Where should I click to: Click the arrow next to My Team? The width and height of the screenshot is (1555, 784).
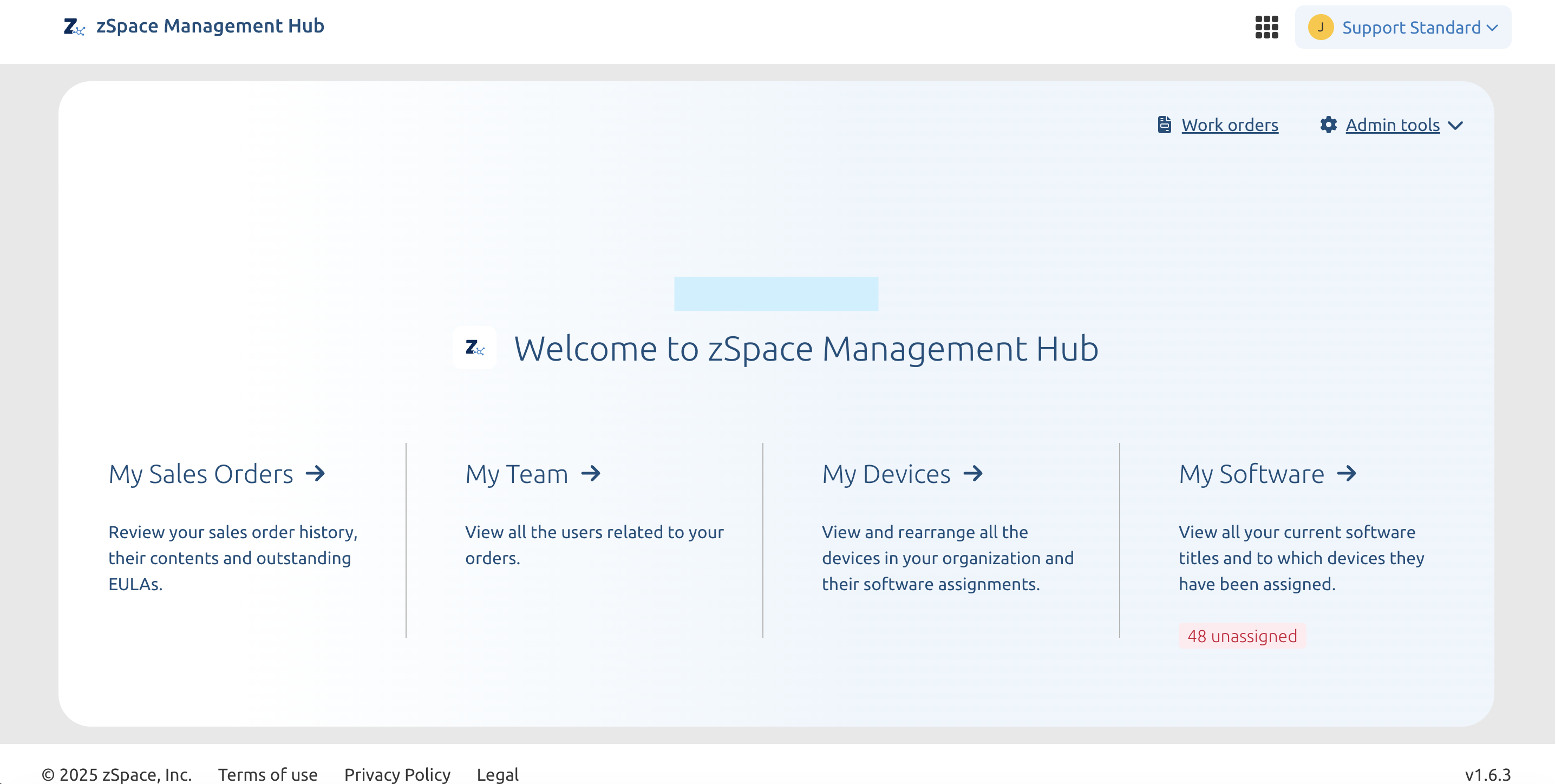591,473
